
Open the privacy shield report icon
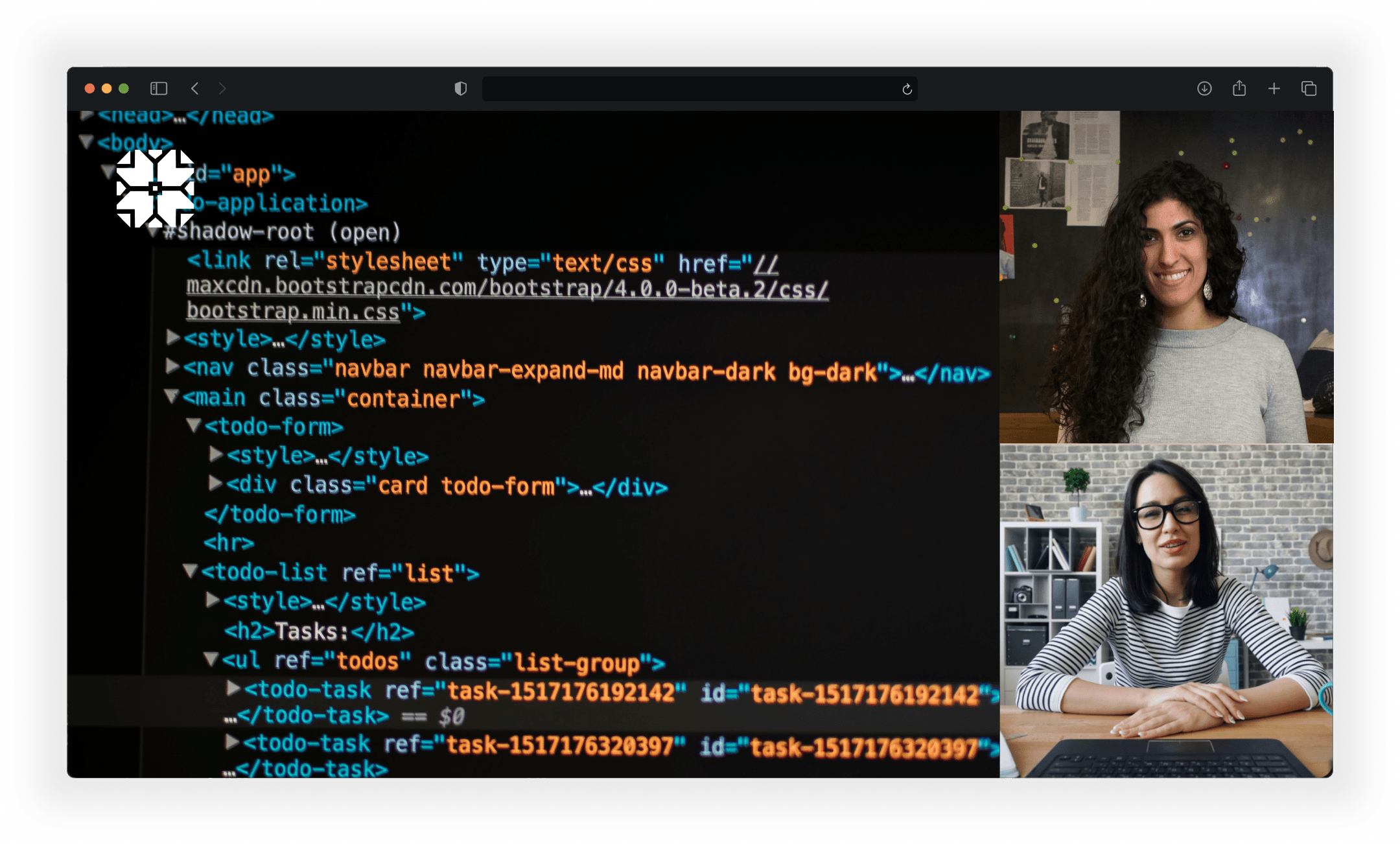461,88
